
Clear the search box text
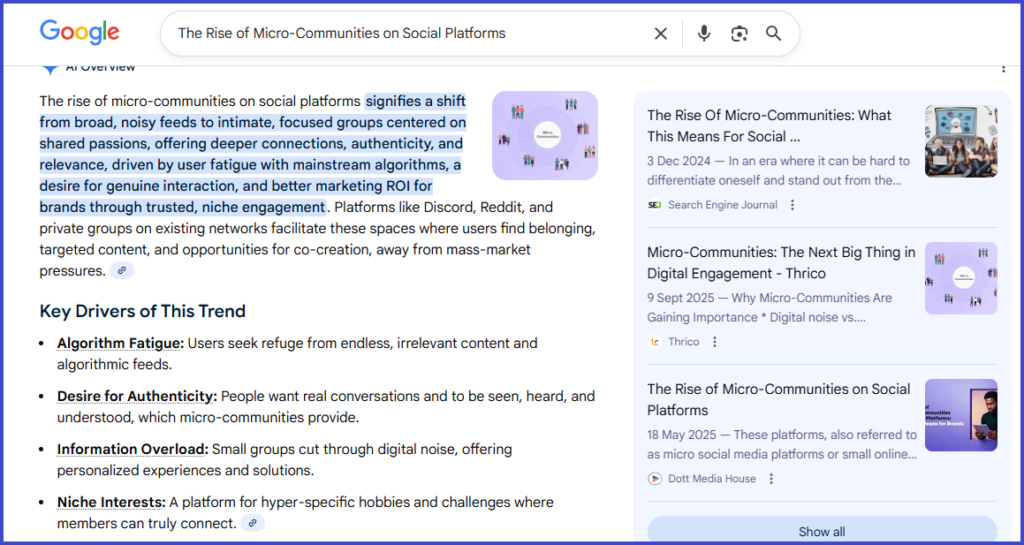click(x=660, y=34)
